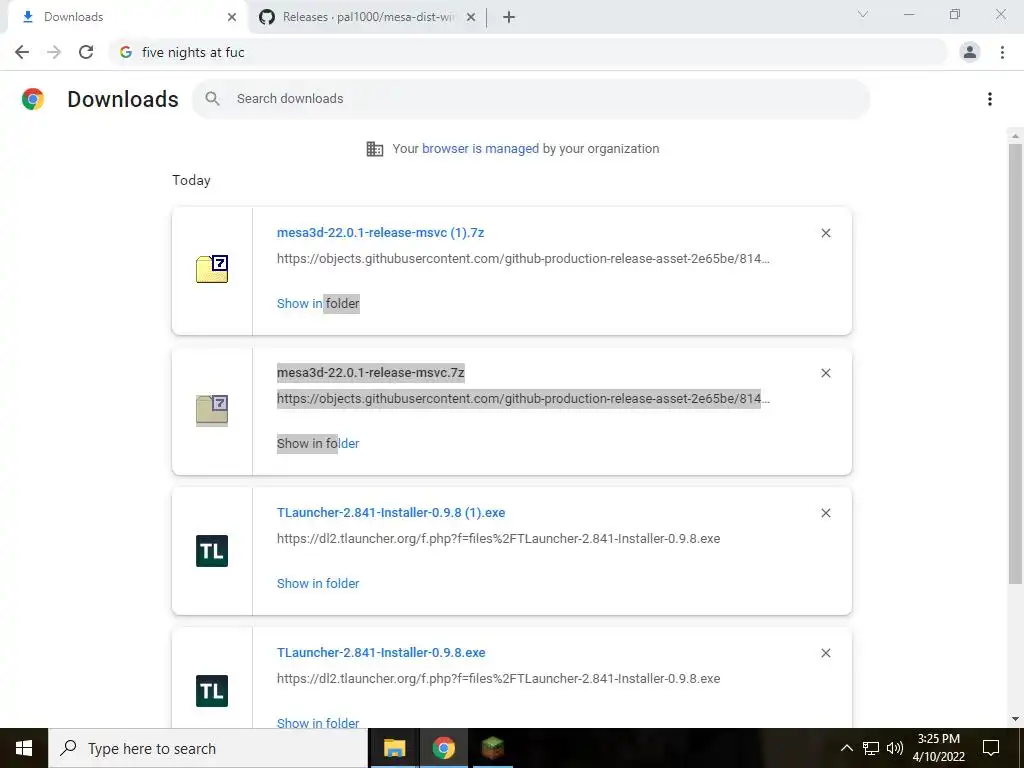Go back using the browser back arrow

coord(22,52)
